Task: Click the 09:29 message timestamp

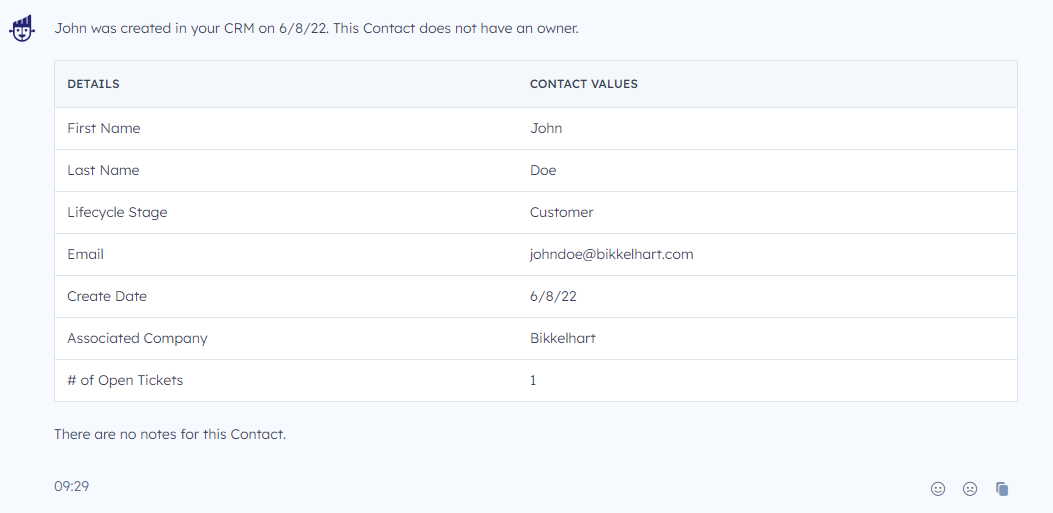Action: tap(72, 486)
